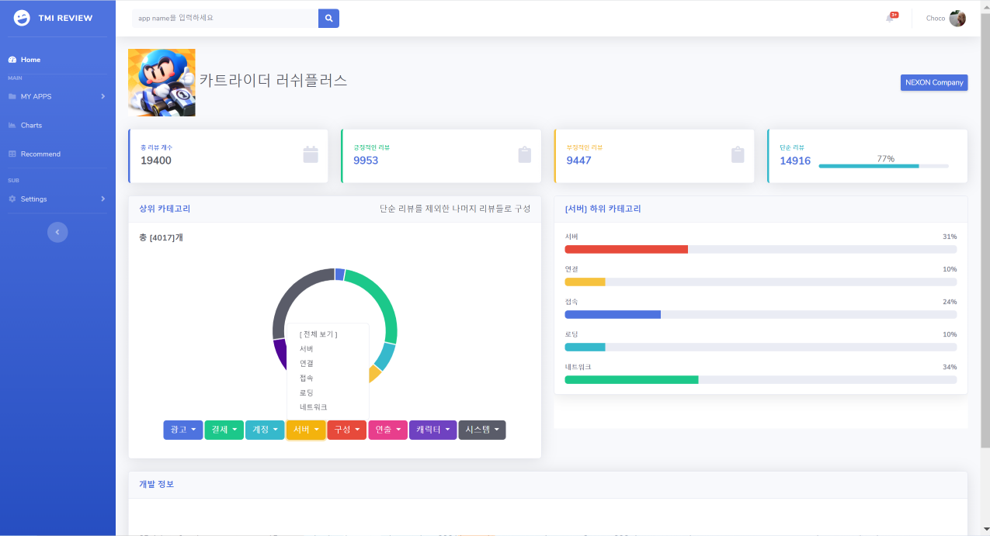Click the TMI REVIEW smiley logo icon
Image resolution: width=990 pixels, height=536 pixels.
tap(21, 18)
